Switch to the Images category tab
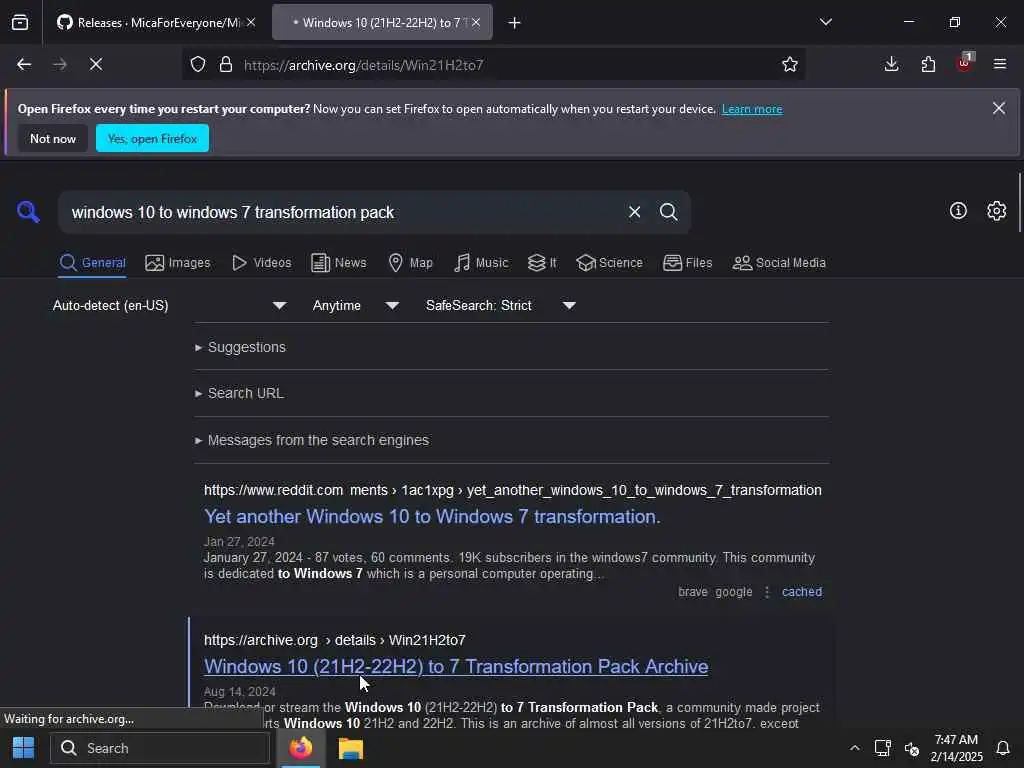 [178, 263]
